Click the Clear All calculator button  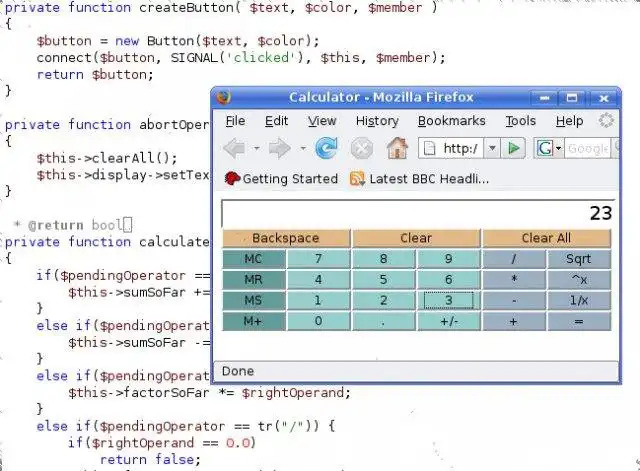click(x=546, y=238)
